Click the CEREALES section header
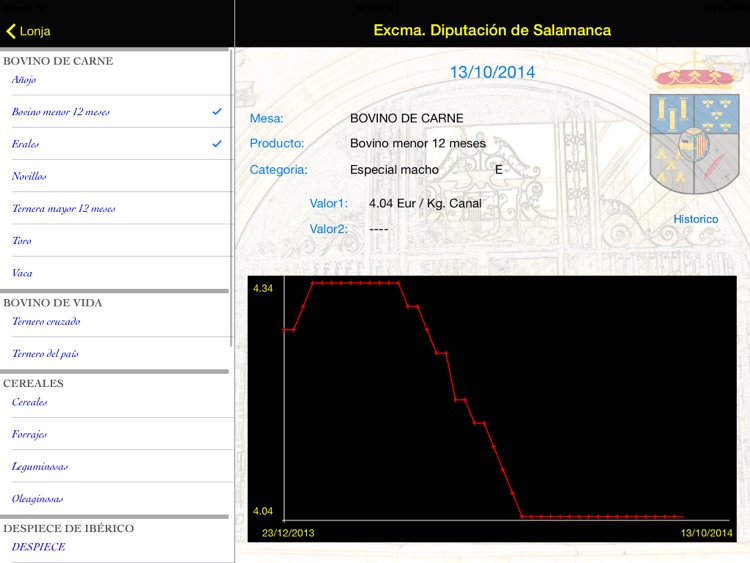This screenshot has height=563, width=750. [33, 383]
